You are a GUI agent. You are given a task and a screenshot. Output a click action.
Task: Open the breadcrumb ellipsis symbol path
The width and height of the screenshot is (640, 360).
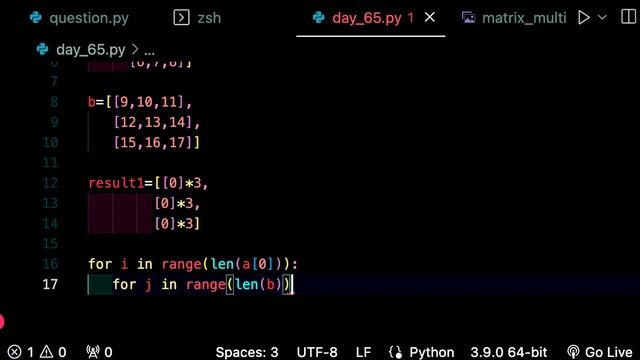tap(149, 51)
